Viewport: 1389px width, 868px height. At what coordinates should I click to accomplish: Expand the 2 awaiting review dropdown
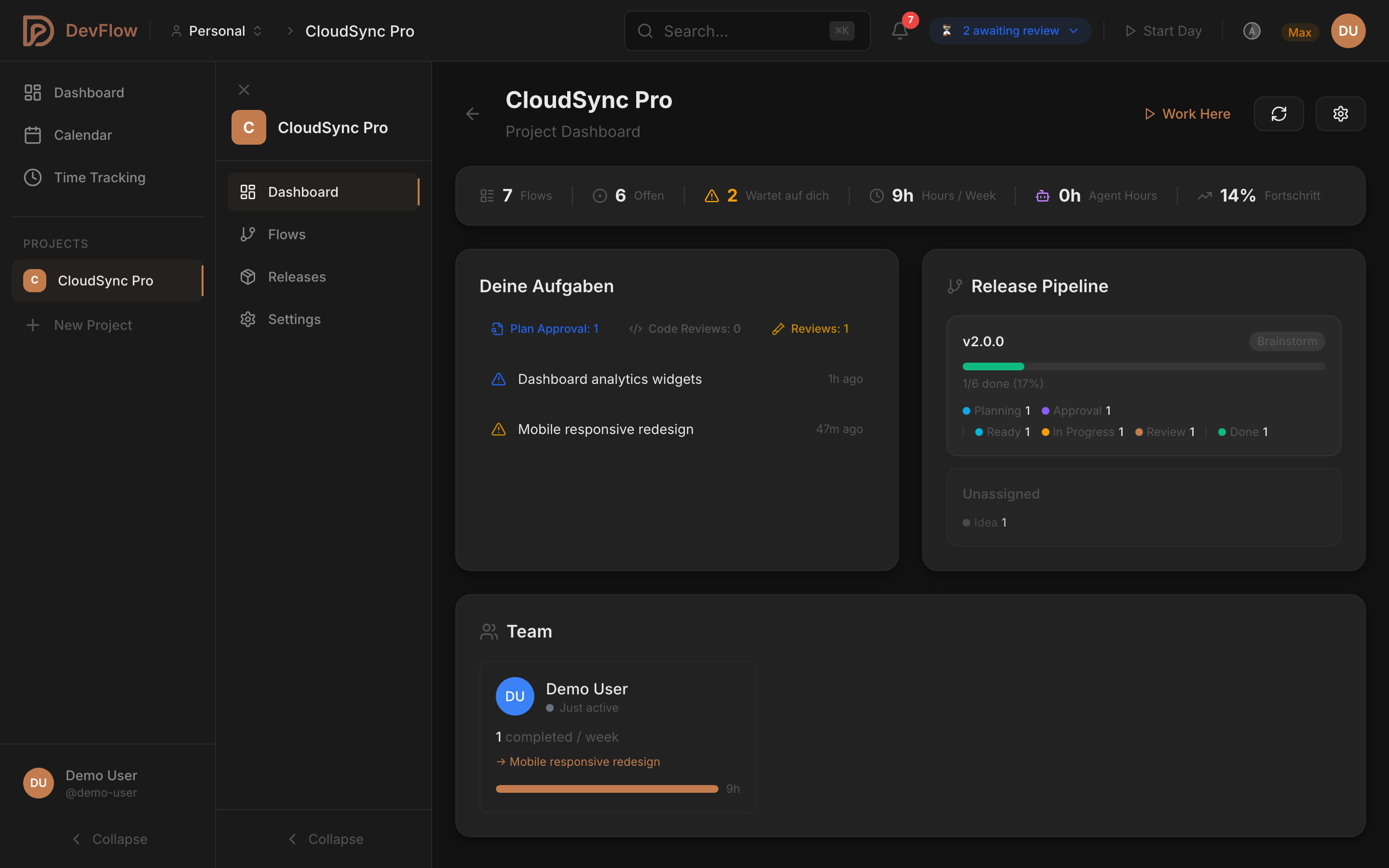tap(1009, 30)
